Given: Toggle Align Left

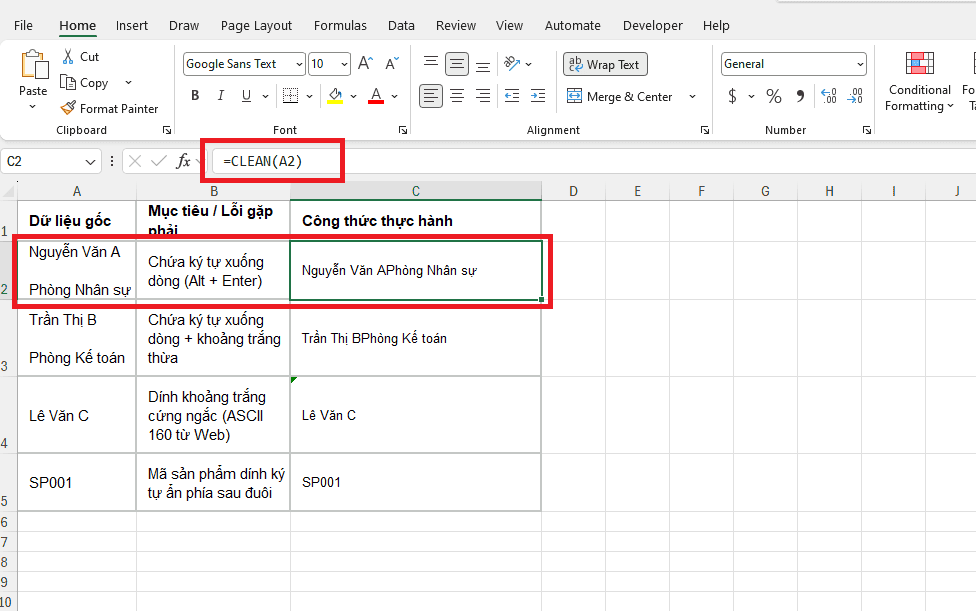Looking at the screenshot, I should coord(431,96).
